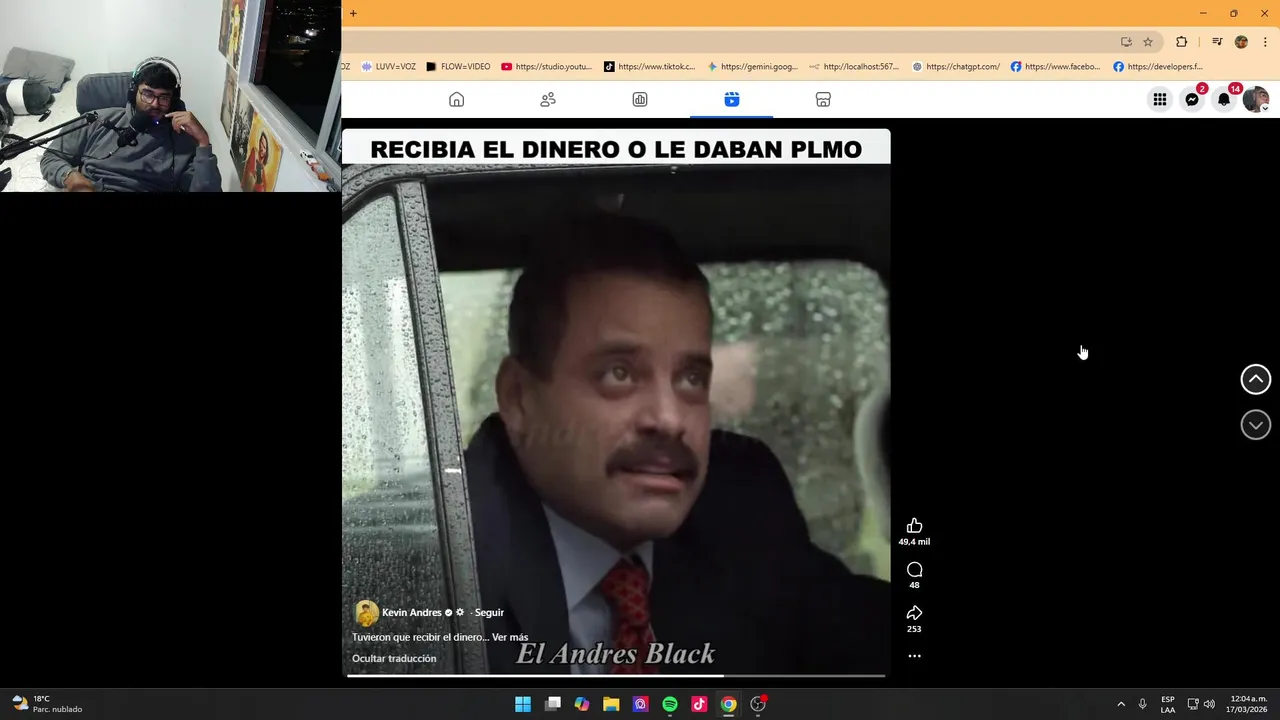Switch to Chrome in taskbar
The image size is (1280, 720).
pos(729,704)
